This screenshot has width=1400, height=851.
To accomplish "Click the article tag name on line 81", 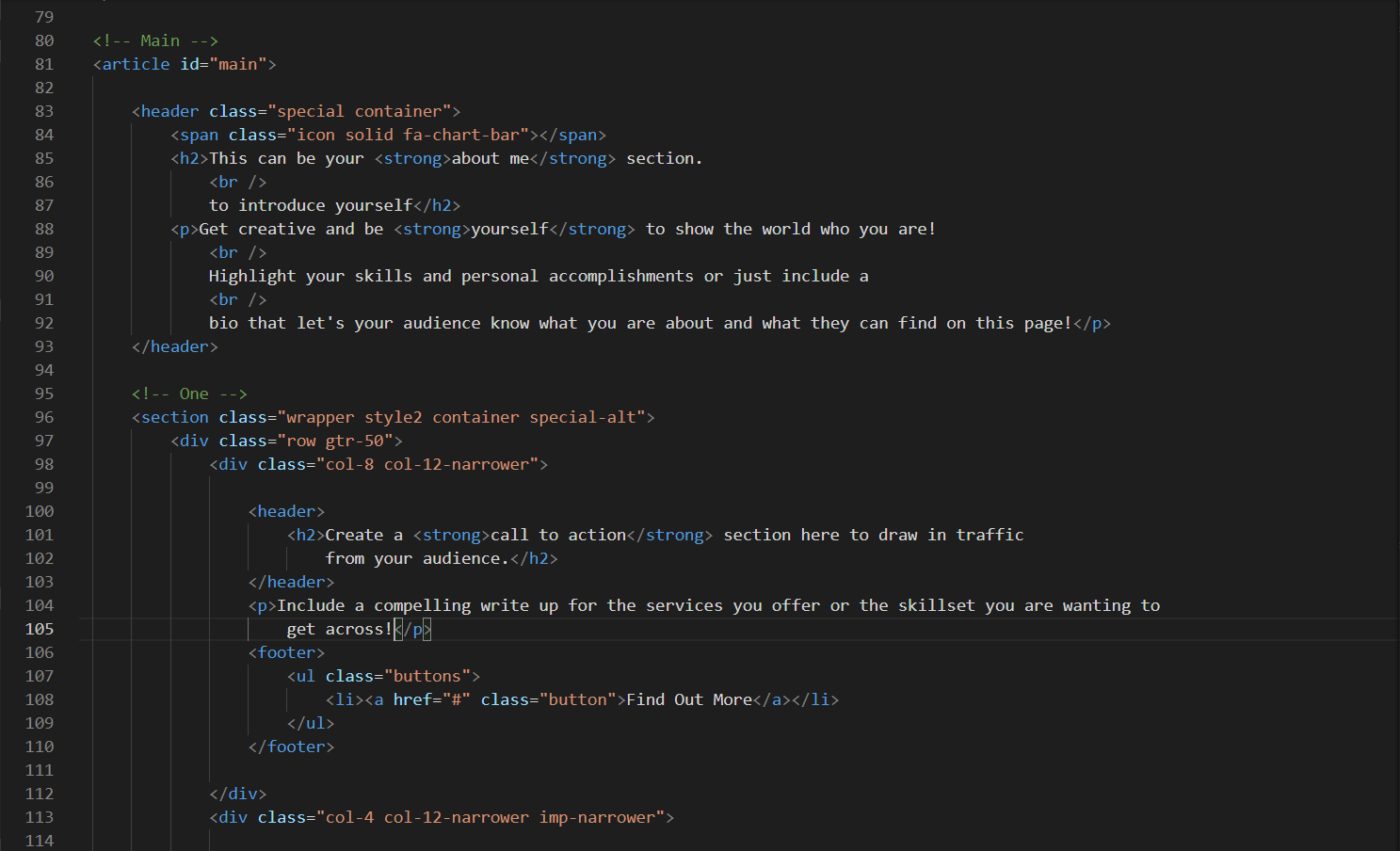I will click(x=136, y=64).
